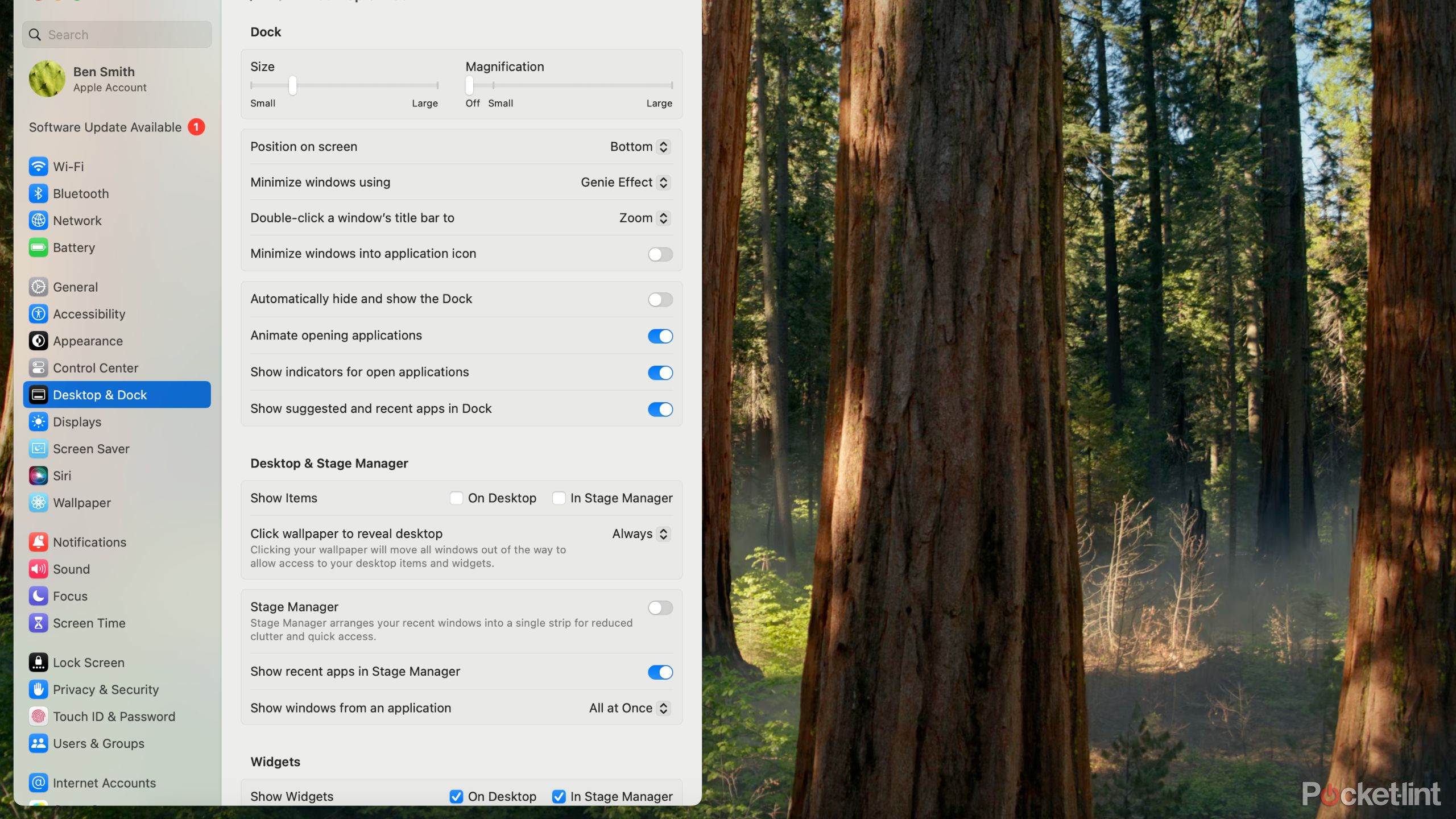Open Network settings
1456x819 pixels.
click(77, 220)
